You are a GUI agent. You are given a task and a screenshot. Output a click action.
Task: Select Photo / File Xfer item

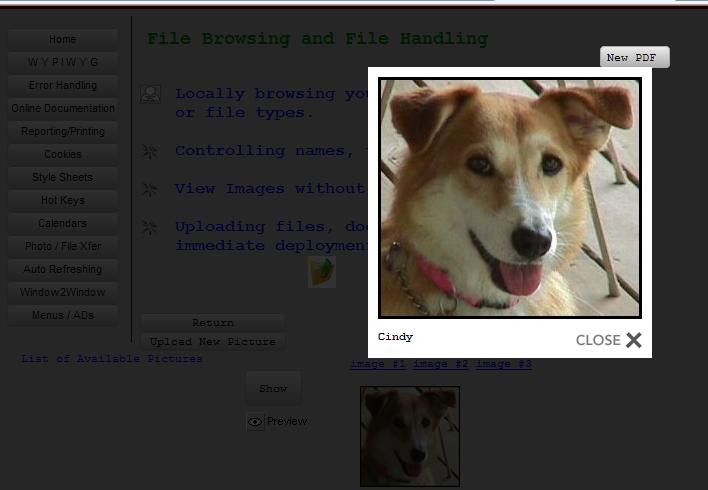pyautogui.click(x=63, y=246)
